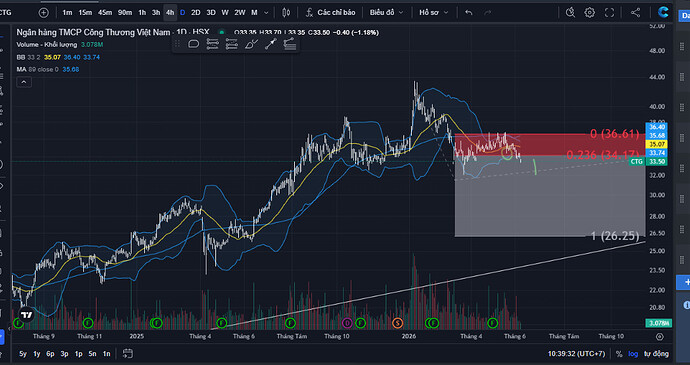
Task: Select the 3h timeframe
Action: click(156, 12)
